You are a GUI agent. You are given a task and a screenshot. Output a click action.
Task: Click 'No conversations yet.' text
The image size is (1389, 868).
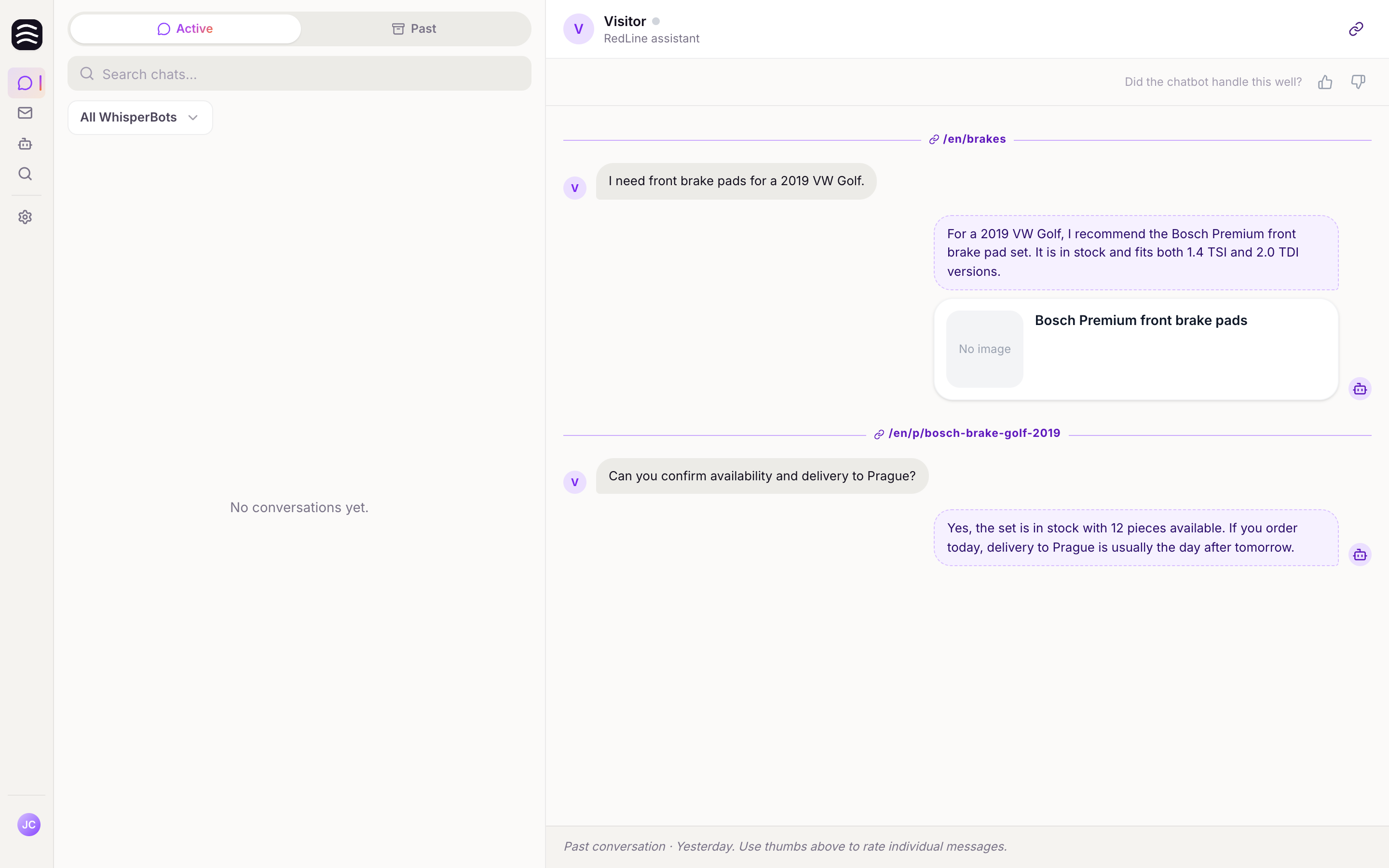(300, 507)
